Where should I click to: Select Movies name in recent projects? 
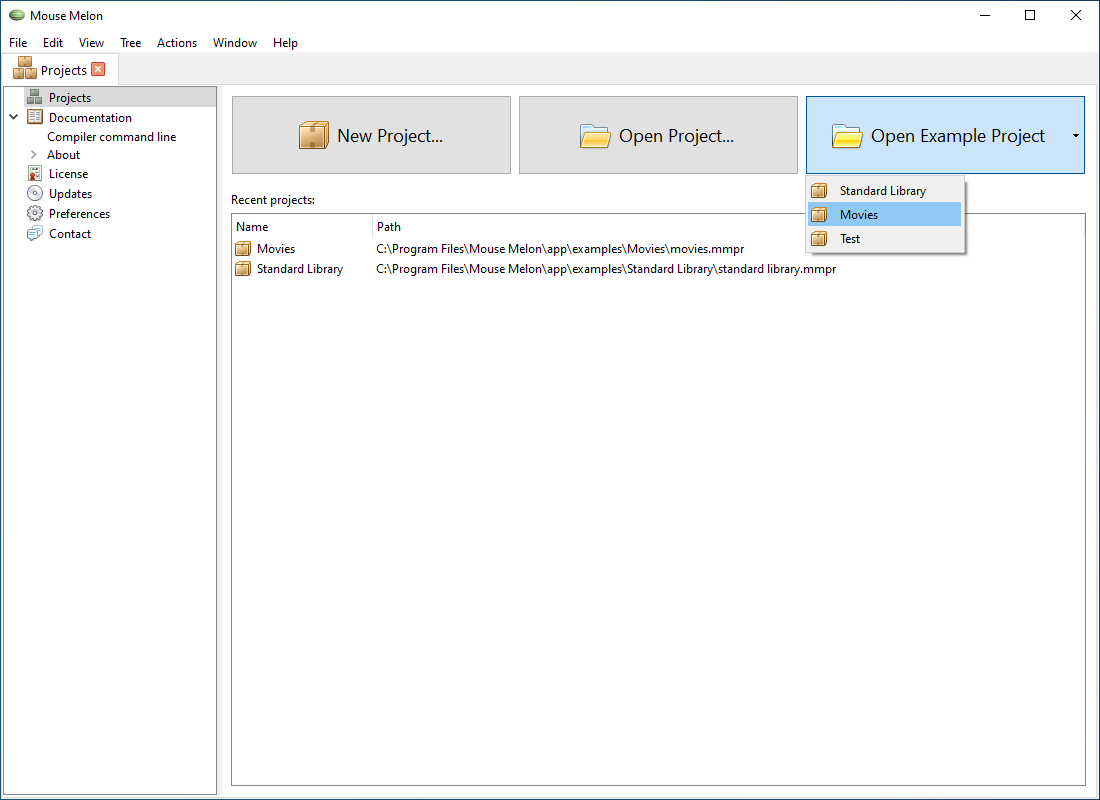(x=276, y=248)
